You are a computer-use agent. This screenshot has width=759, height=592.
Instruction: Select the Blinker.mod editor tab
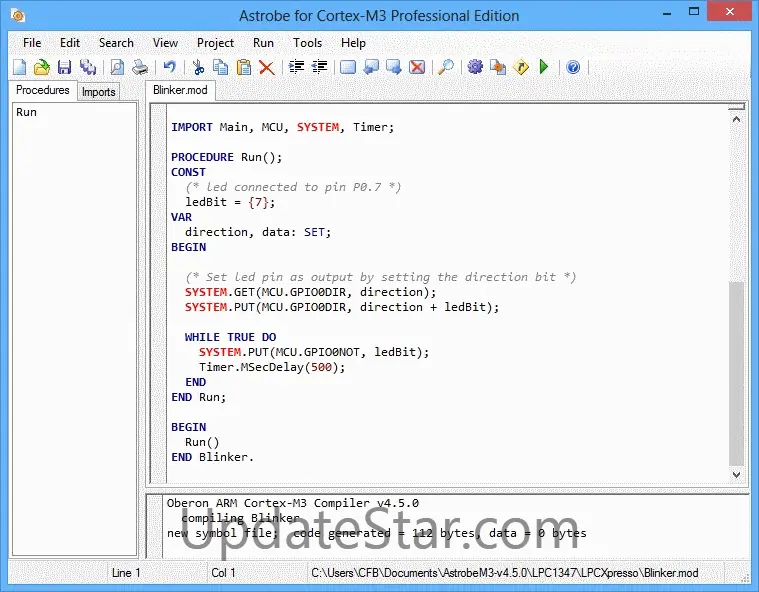tap(180, 90)
